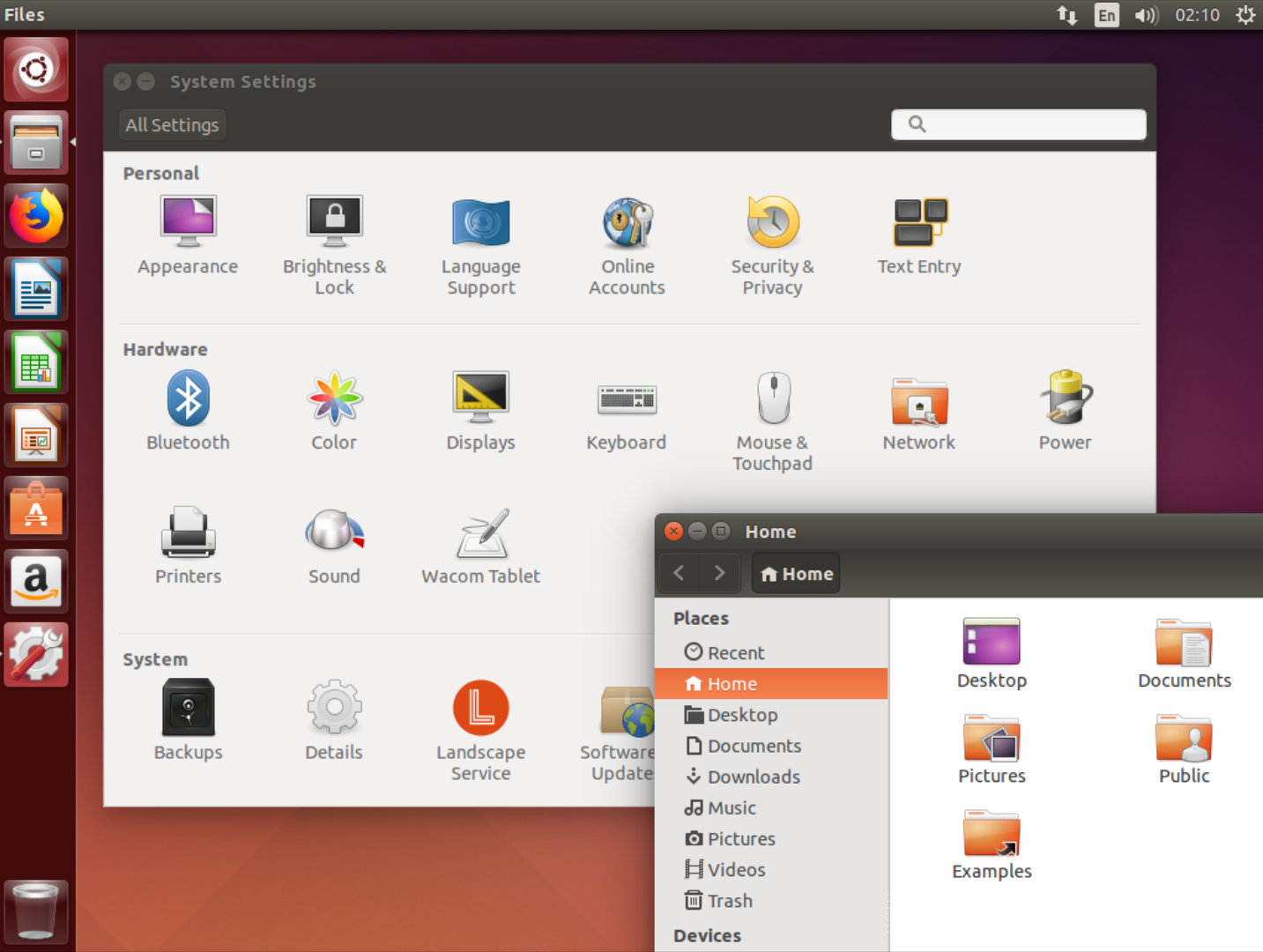Select Recent in the Places sidebar
The width and height of the screenshot is (1263, 952).
tap(735, 653)
